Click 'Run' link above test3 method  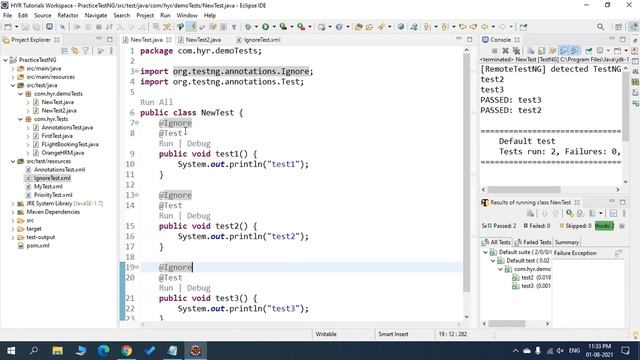coord(166,288)
